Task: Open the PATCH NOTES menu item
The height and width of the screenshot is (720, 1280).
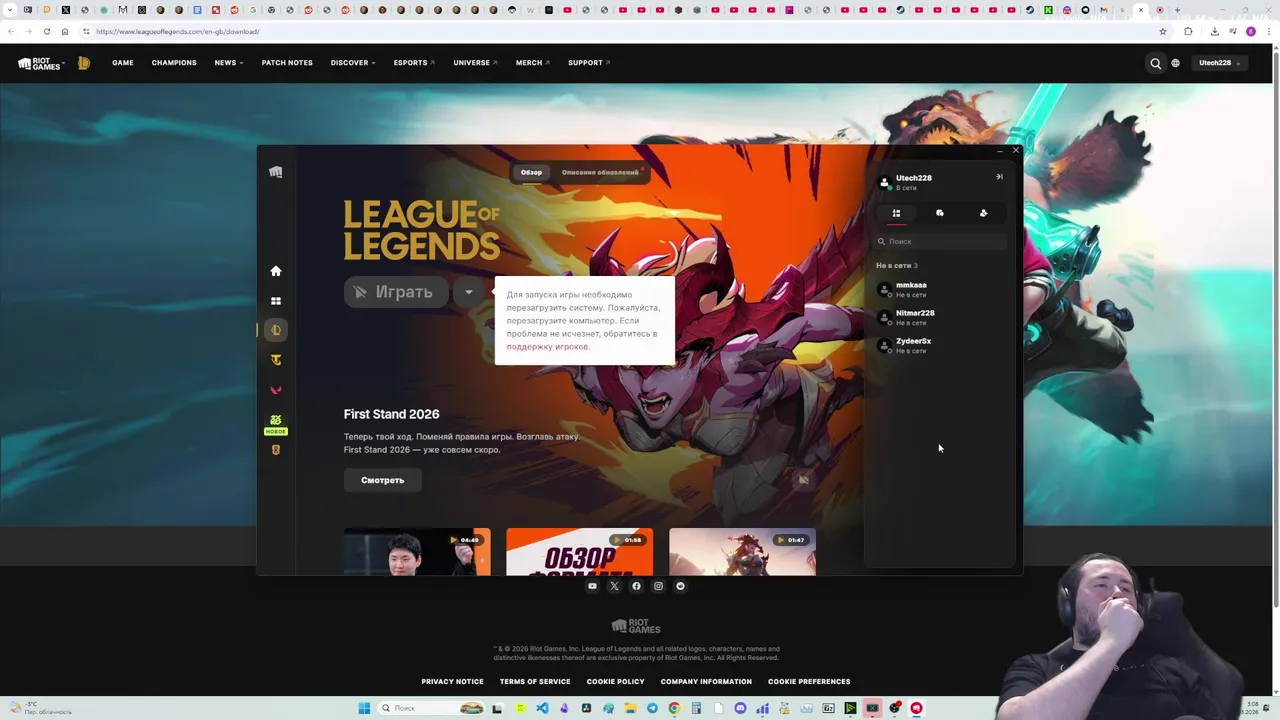Action: pos(287,63)
